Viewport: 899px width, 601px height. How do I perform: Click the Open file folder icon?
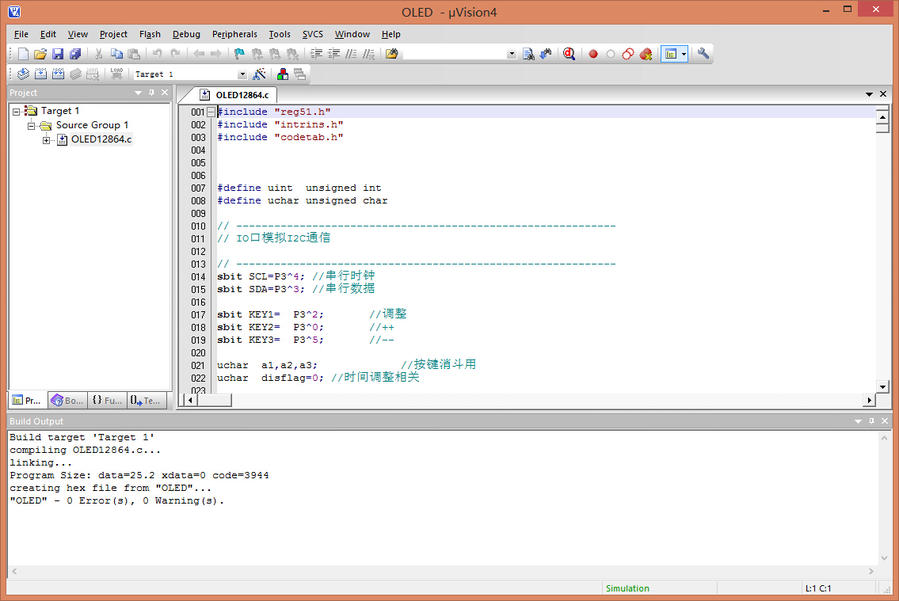pyautogui.click(x=41, y=54)
